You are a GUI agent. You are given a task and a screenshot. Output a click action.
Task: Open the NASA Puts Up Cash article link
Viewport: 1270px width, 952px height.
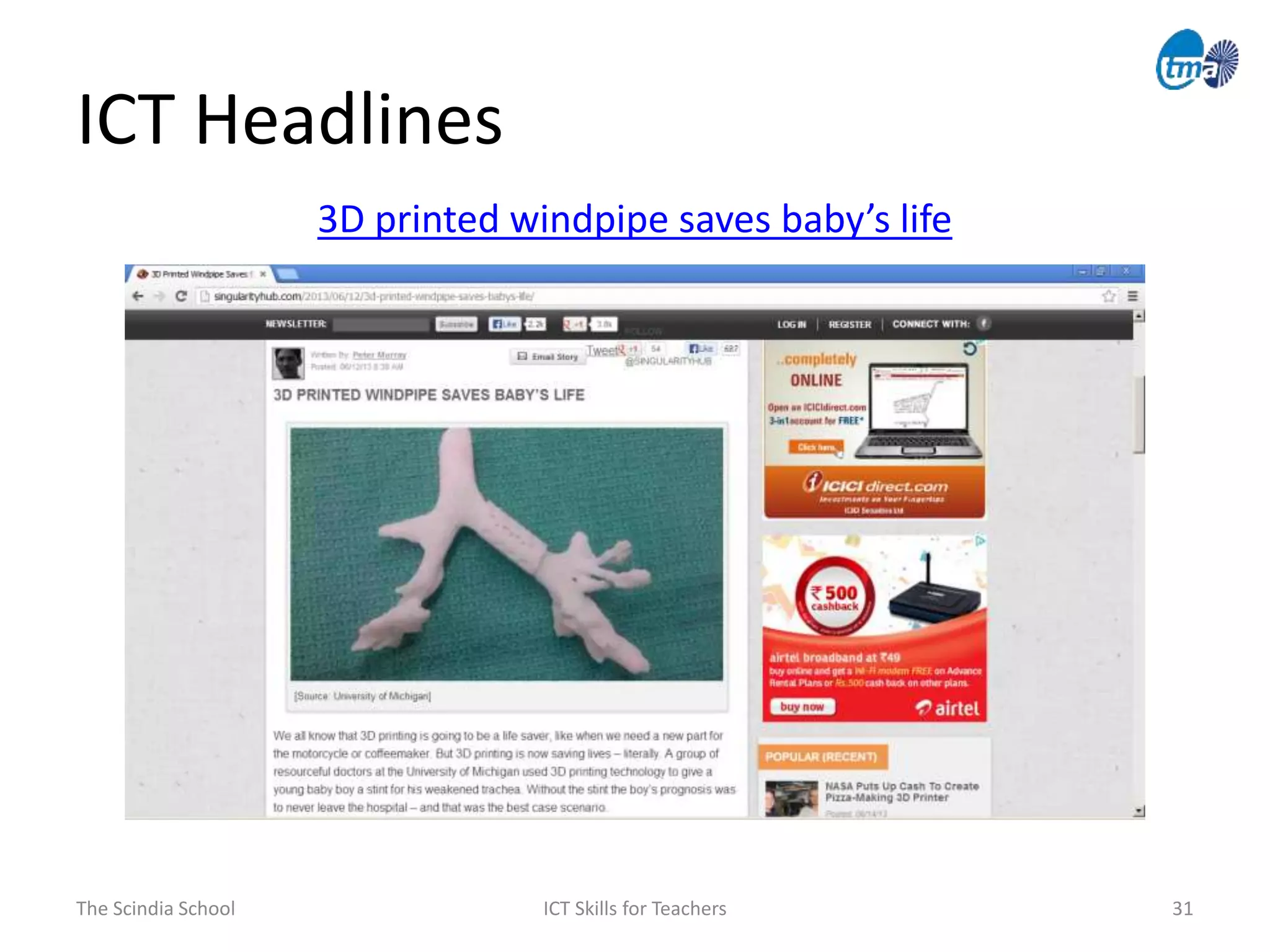[902, 791]
